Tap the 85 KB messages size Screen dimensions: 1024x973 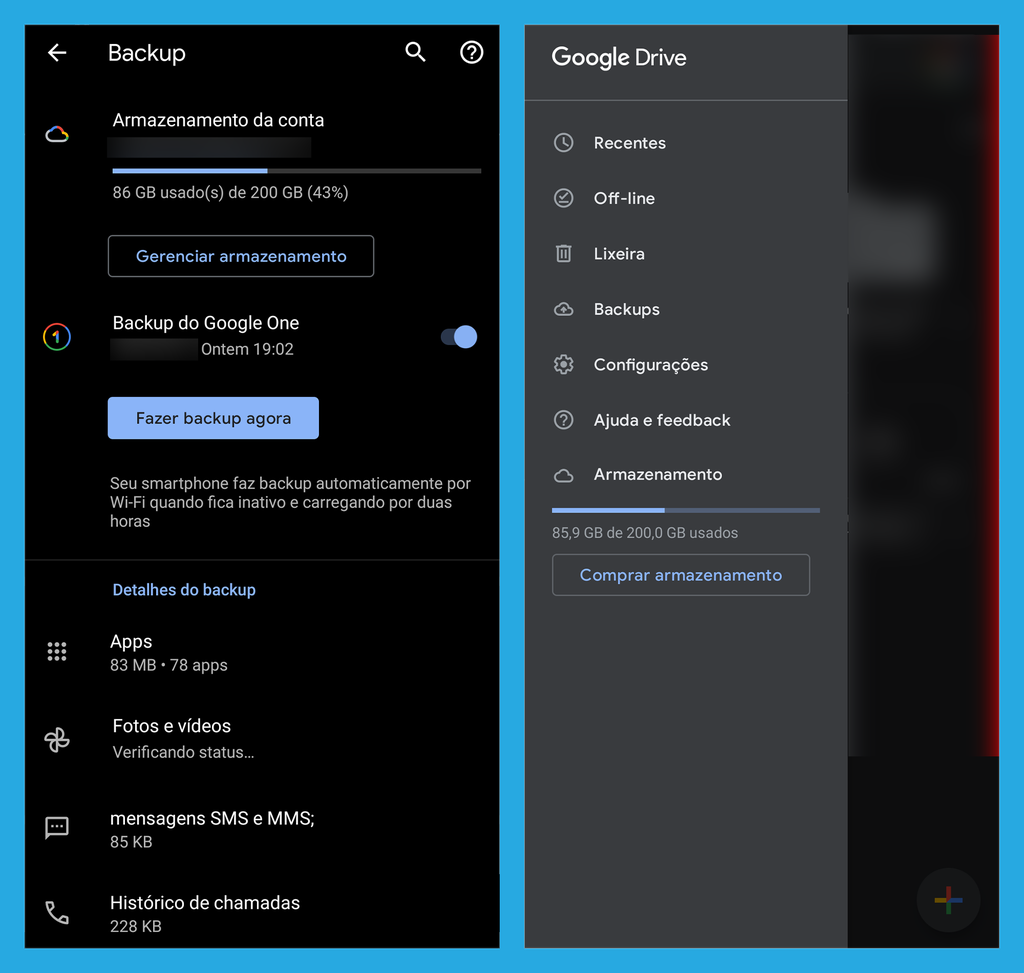point(131,842)
